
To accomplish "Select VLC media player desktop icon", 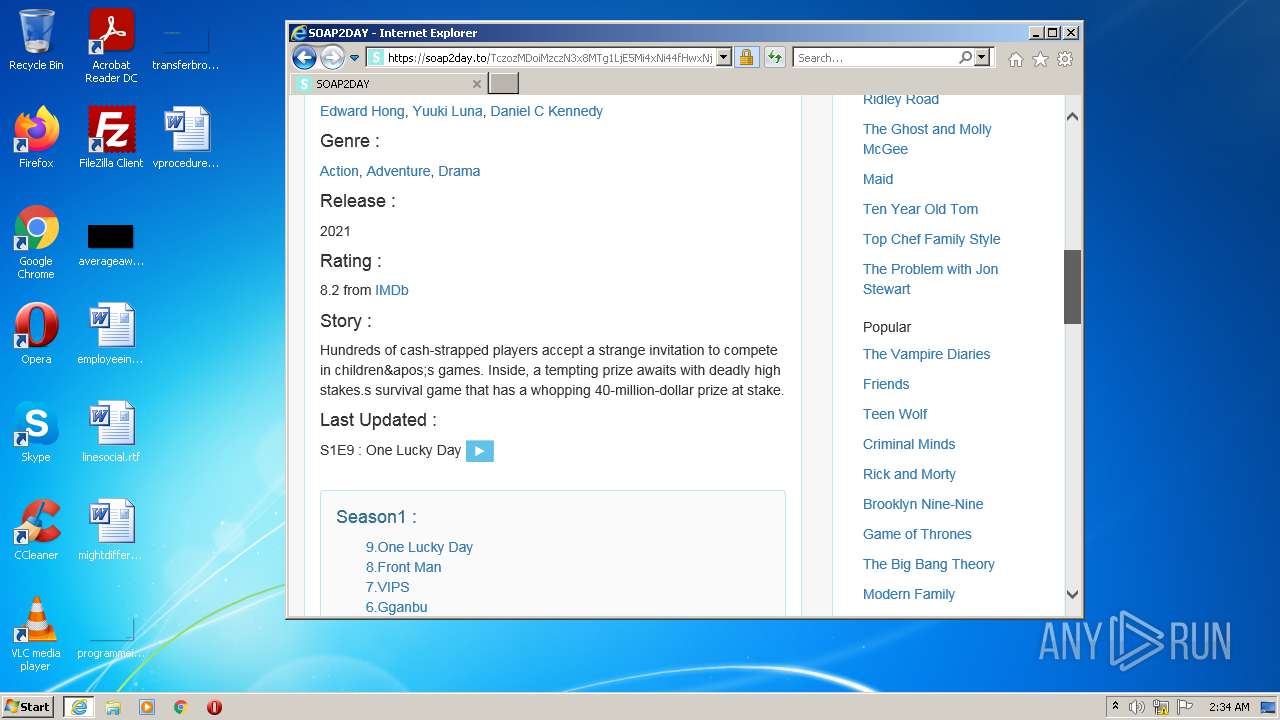I will point(36,634).
